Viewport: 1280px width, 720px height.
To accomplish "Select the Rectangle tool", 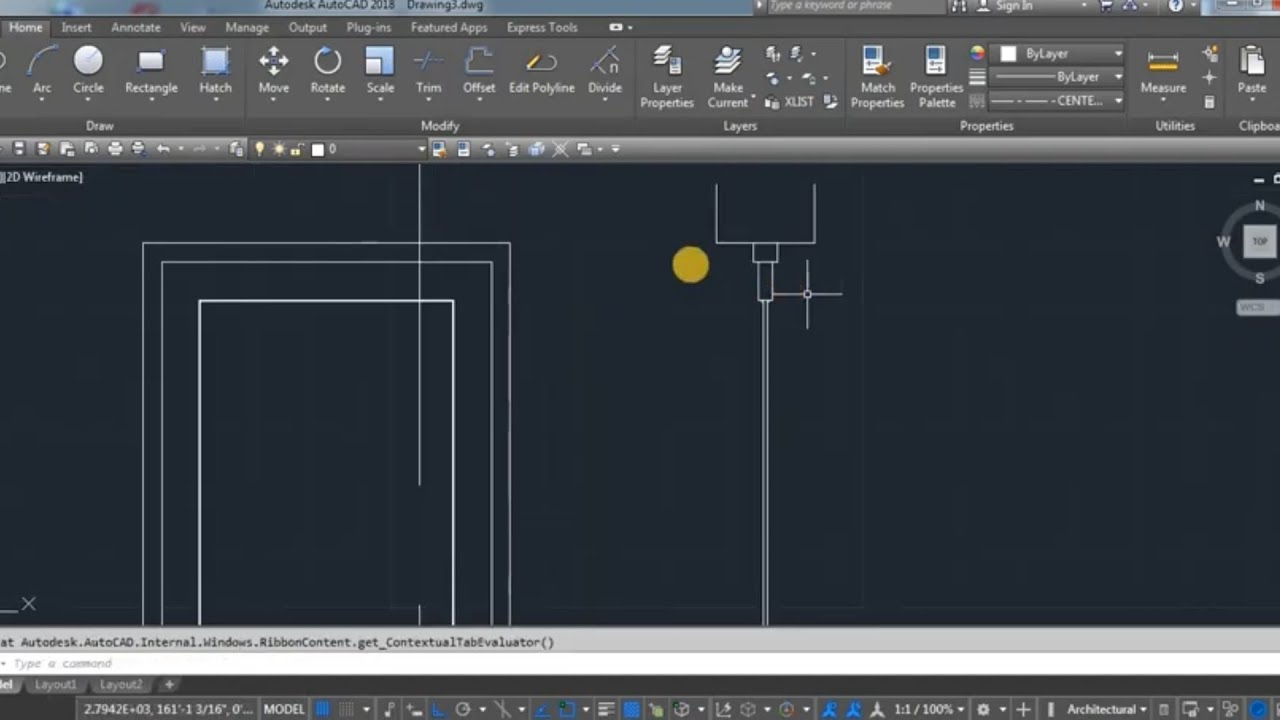I will [x=151, y=71].
